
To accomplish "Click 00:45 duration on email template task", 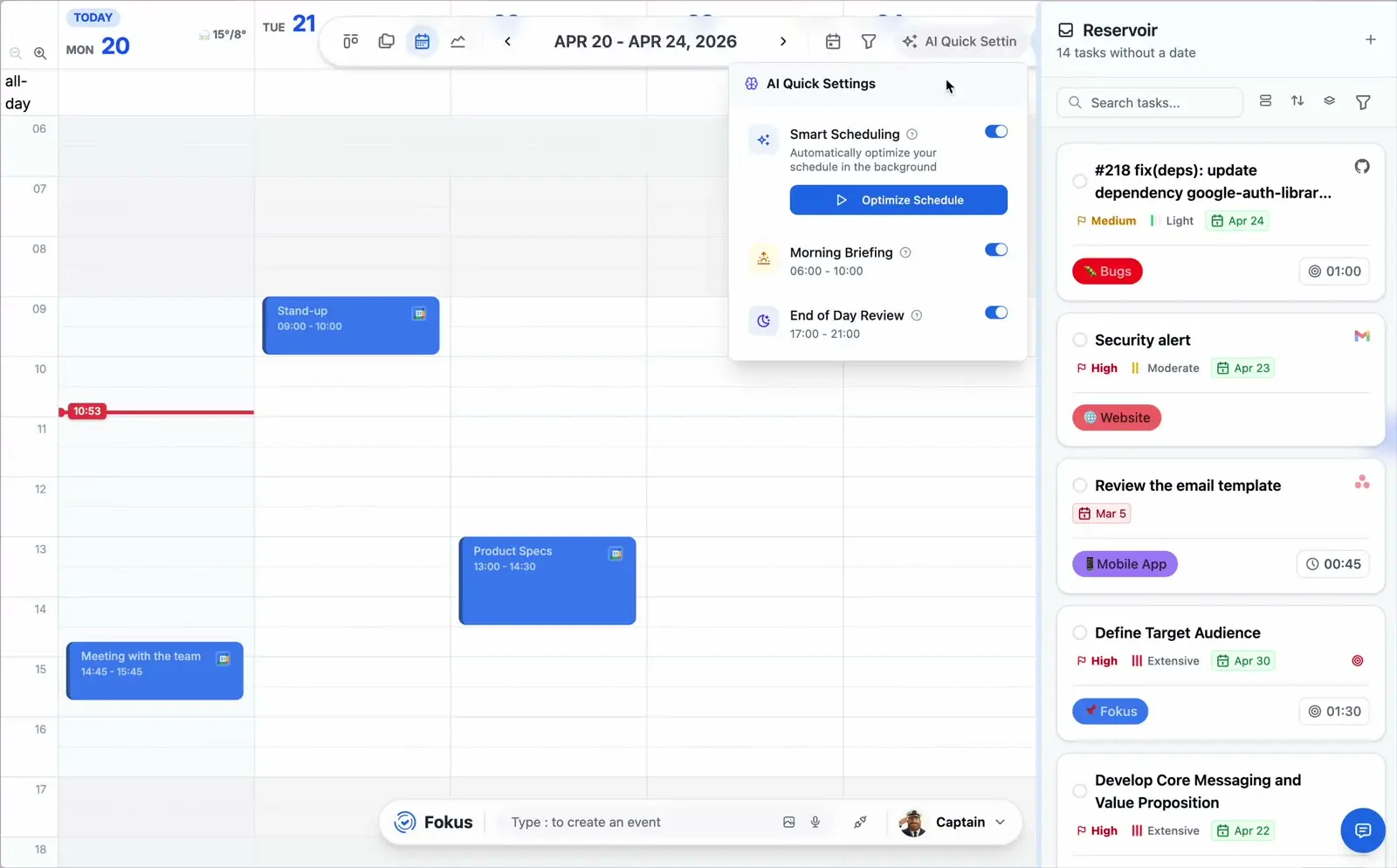I will [x=1333, y=564].
